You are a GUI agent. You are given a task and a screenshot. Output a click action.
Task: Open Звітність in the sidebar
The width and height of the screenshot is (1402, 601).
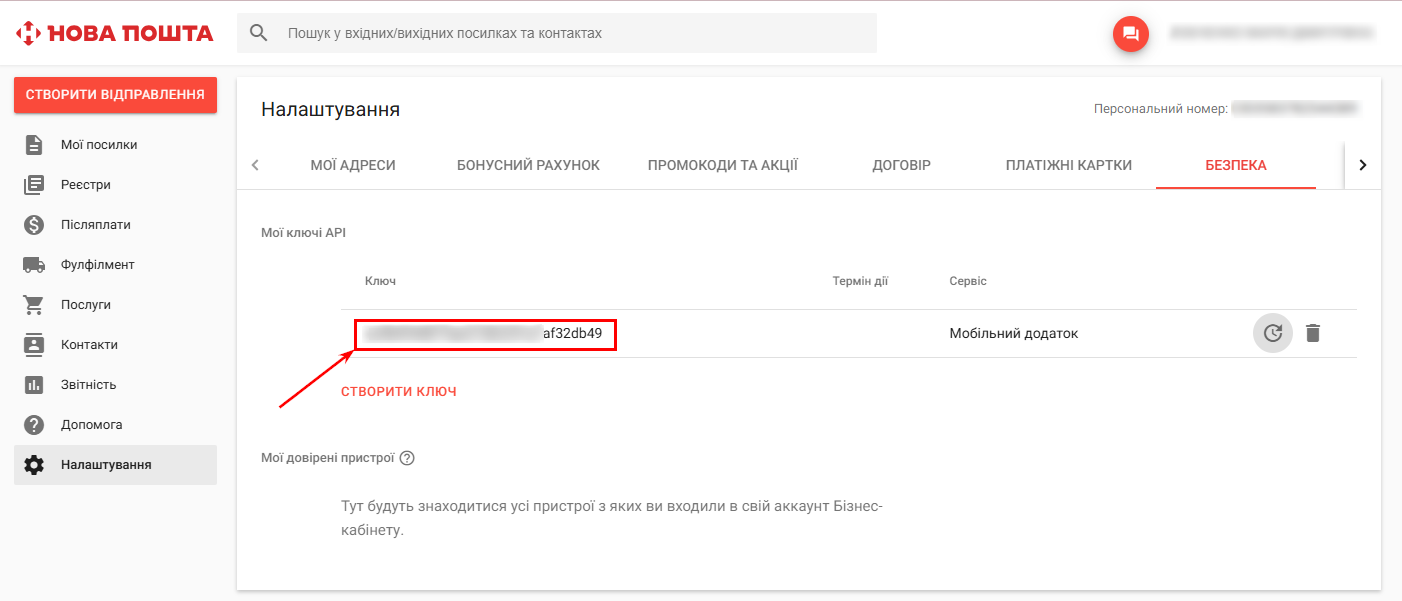88,385
